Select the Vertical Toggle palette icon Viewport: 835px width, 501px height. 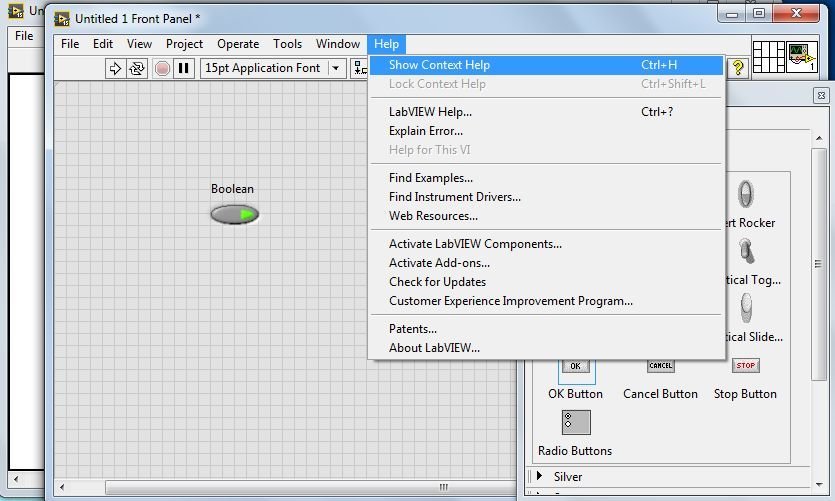pos(746,251)
